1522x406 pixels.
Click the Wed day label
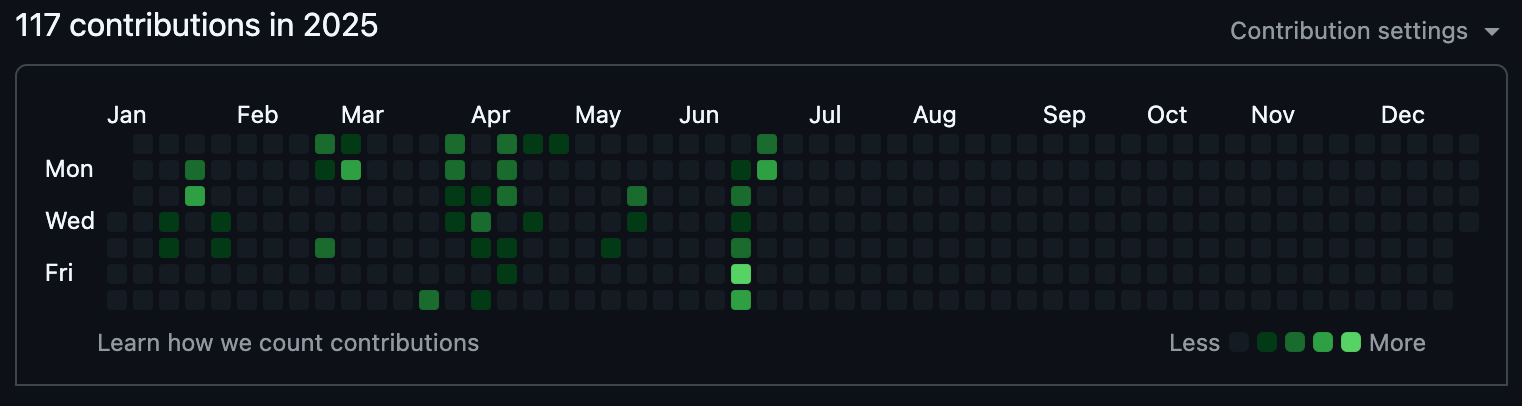[x=70, y=220]
